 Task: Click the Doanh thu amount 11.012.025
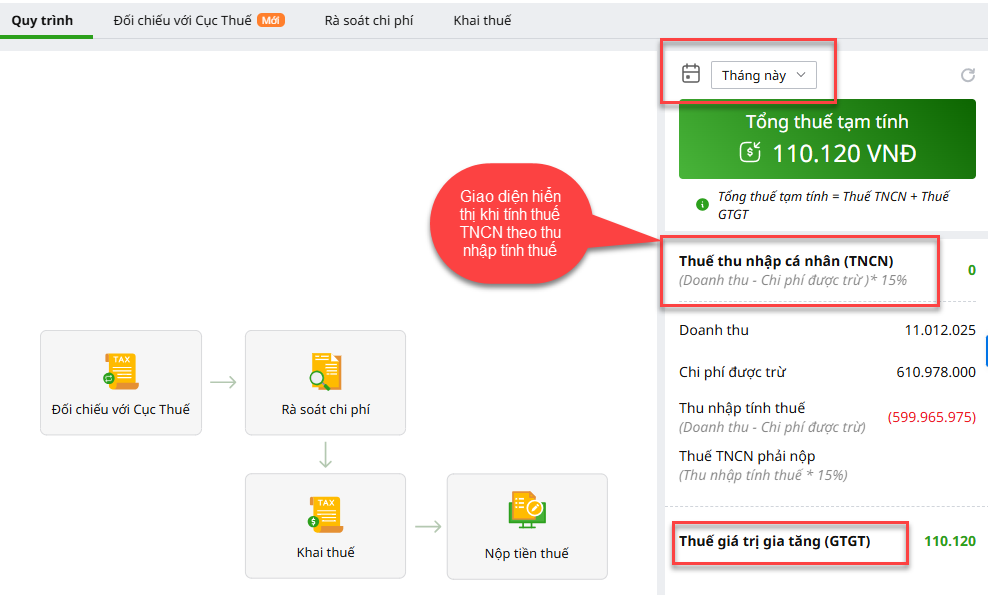(x=939, y=330)
